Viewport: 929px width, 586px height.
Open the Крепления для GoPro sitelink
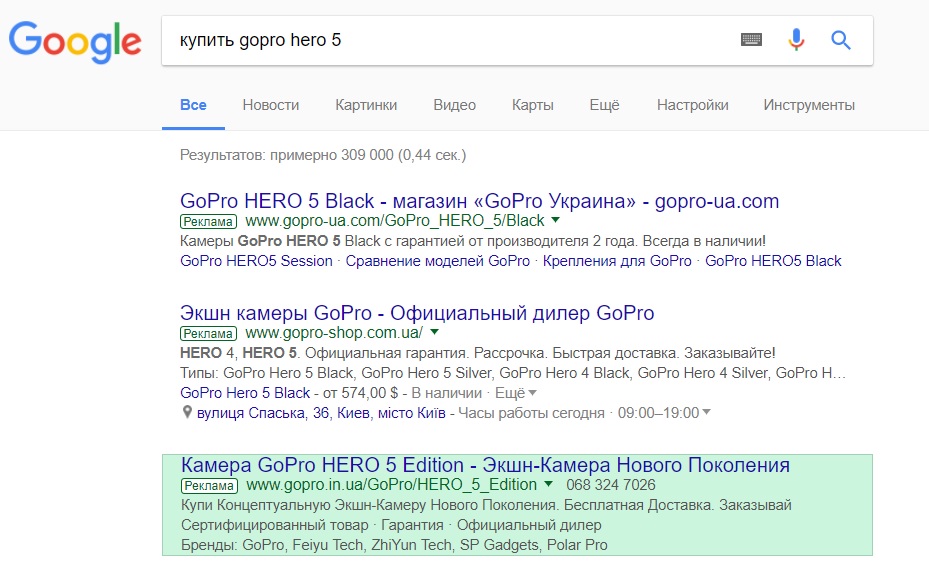tap(617, 261)
